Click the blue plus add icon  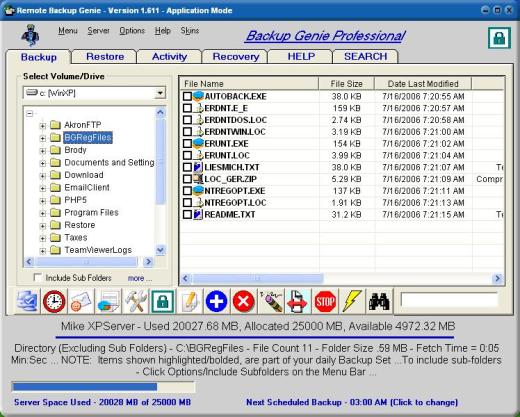point(216,301)
